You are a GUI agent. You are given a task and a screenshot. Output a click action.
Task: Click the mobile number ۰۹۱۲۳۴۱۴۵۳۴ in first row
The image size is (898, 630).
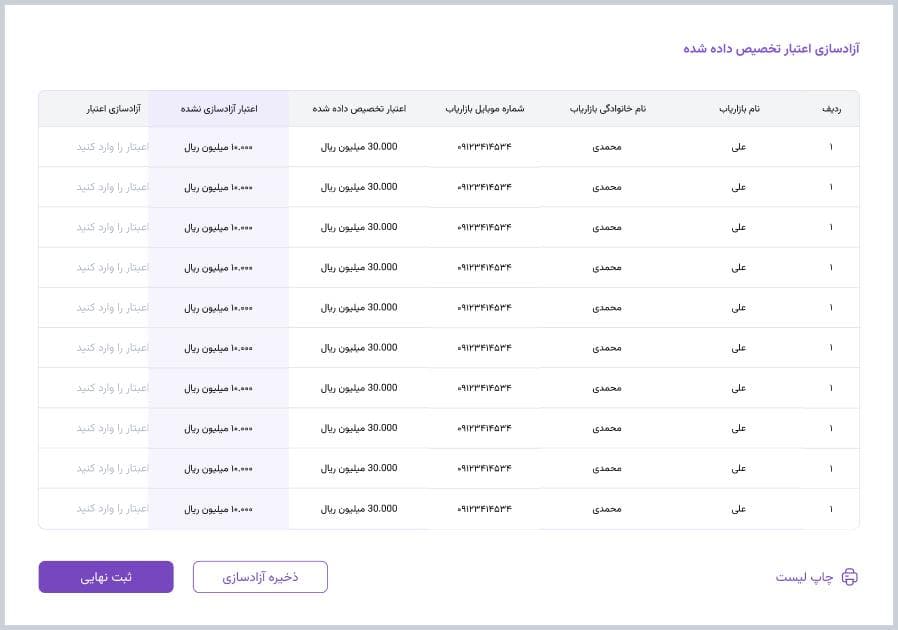pos(485,147)
